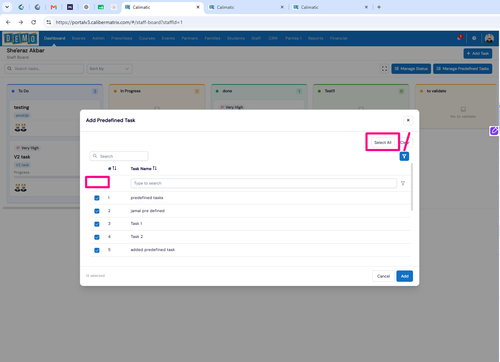Open the Partners menu

[190, 38]
